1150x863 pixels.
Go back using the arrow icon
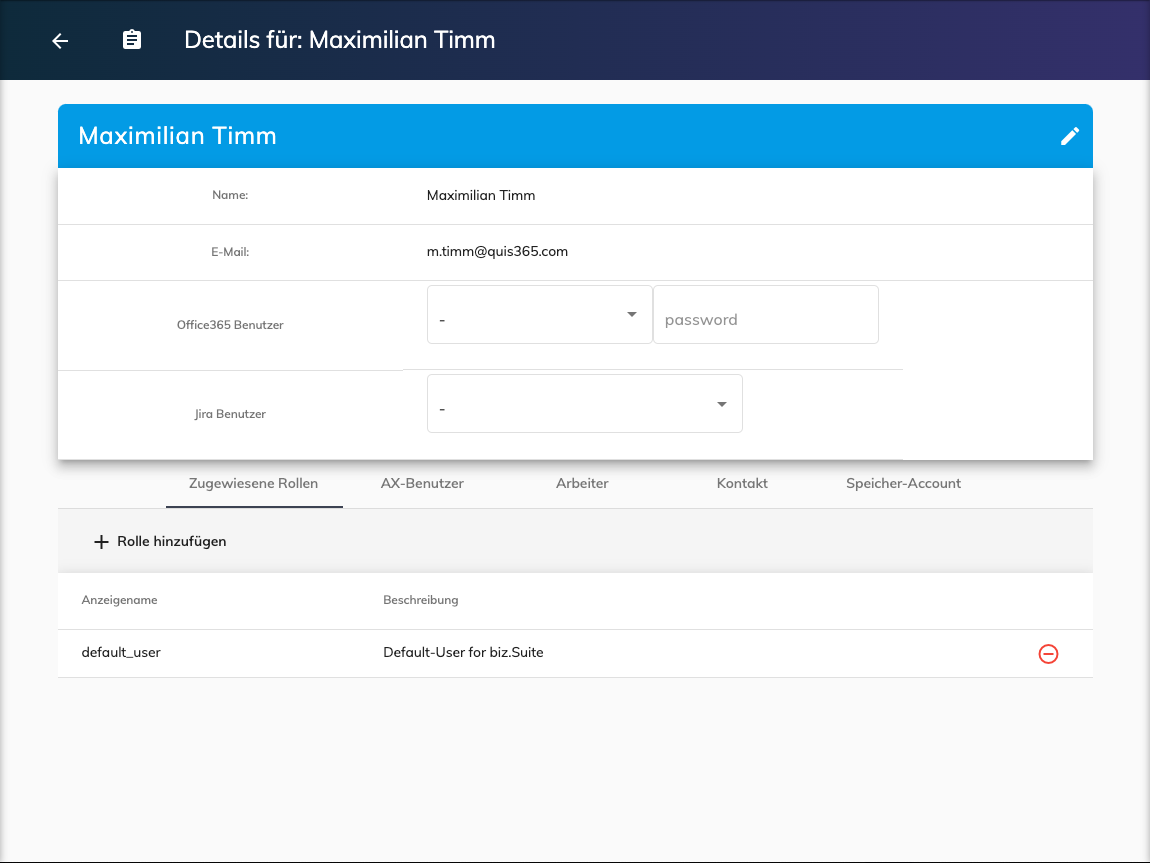[x=60, y=41]
